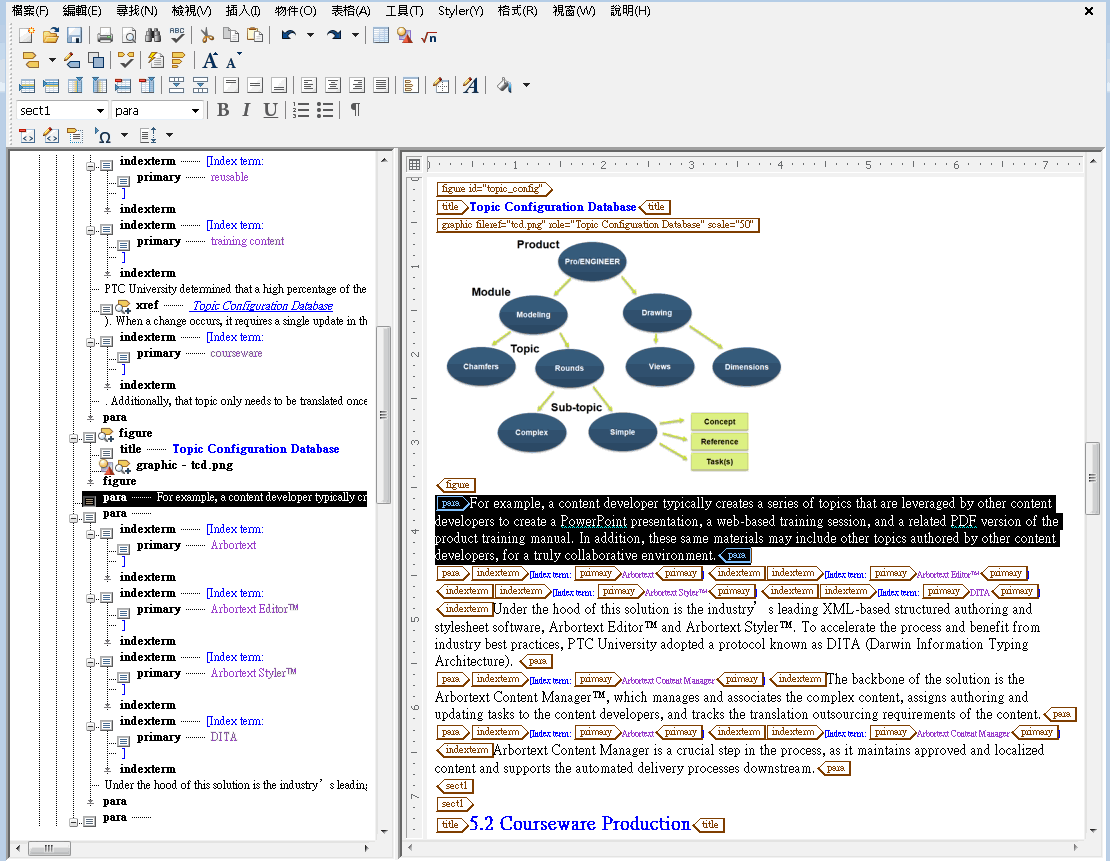Open the para element dropdown

pos(195,110)
